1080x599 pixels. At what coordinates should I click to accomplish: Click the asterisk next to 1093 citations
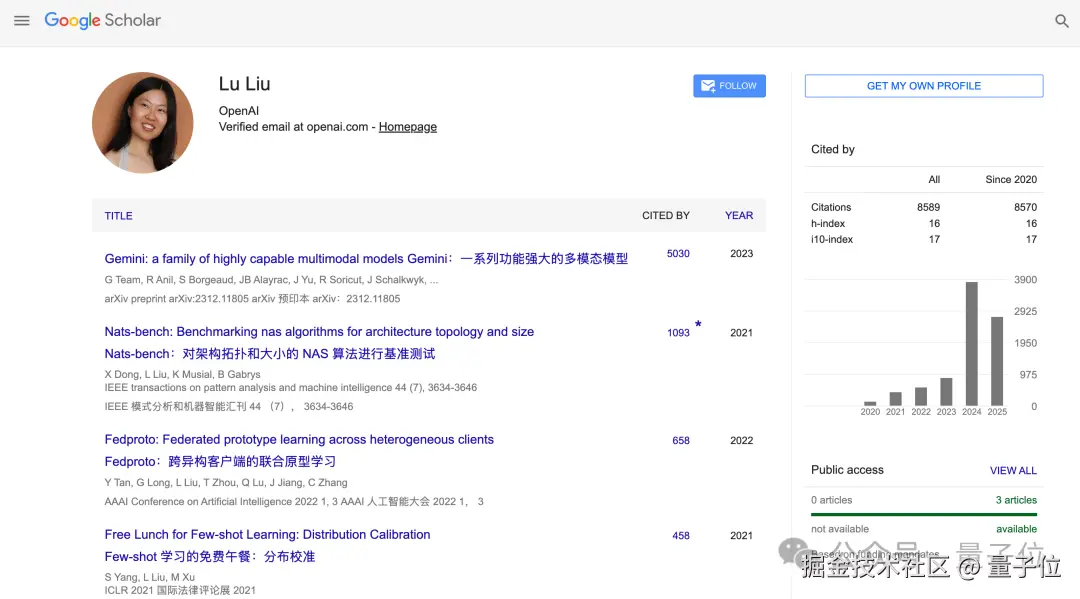pyautogui.click(x=698, y=324)
